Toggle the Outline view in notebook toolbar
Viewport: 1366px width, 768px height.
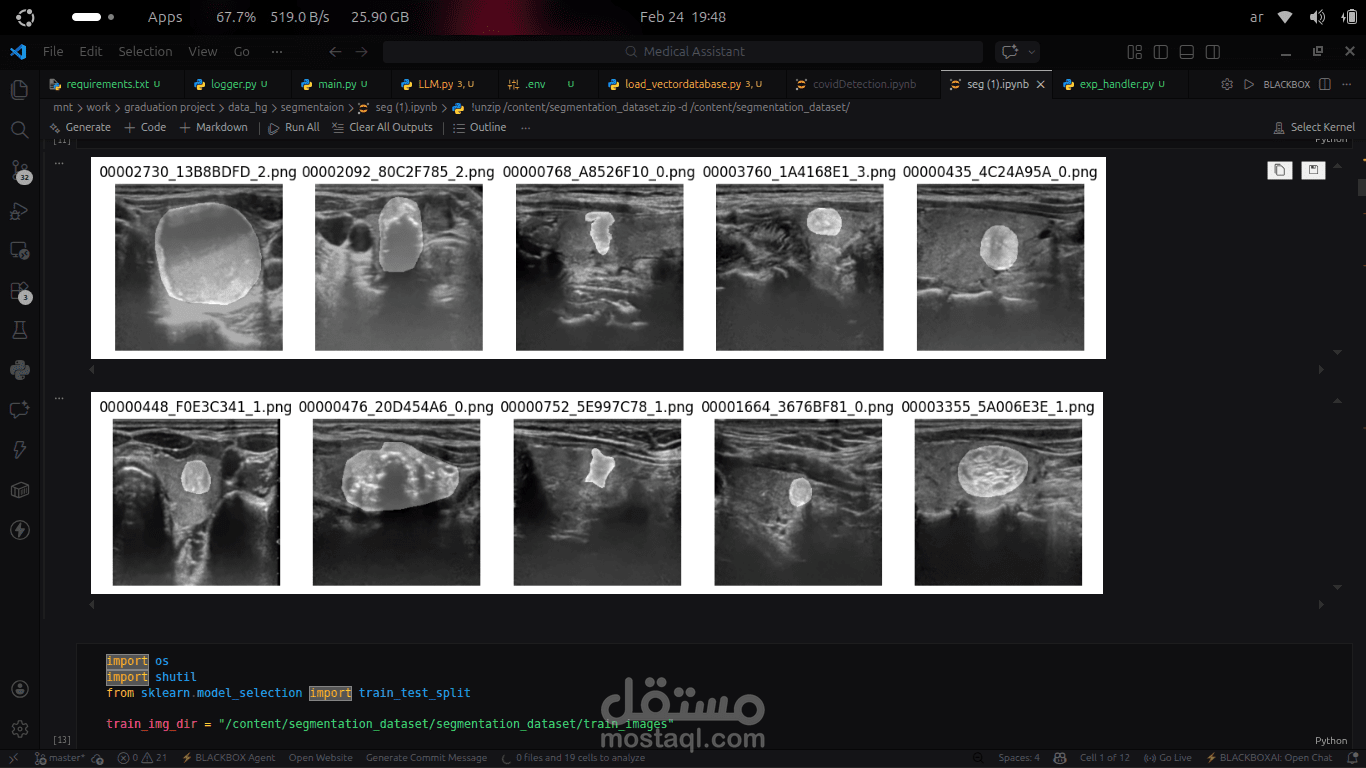point(481,127)
